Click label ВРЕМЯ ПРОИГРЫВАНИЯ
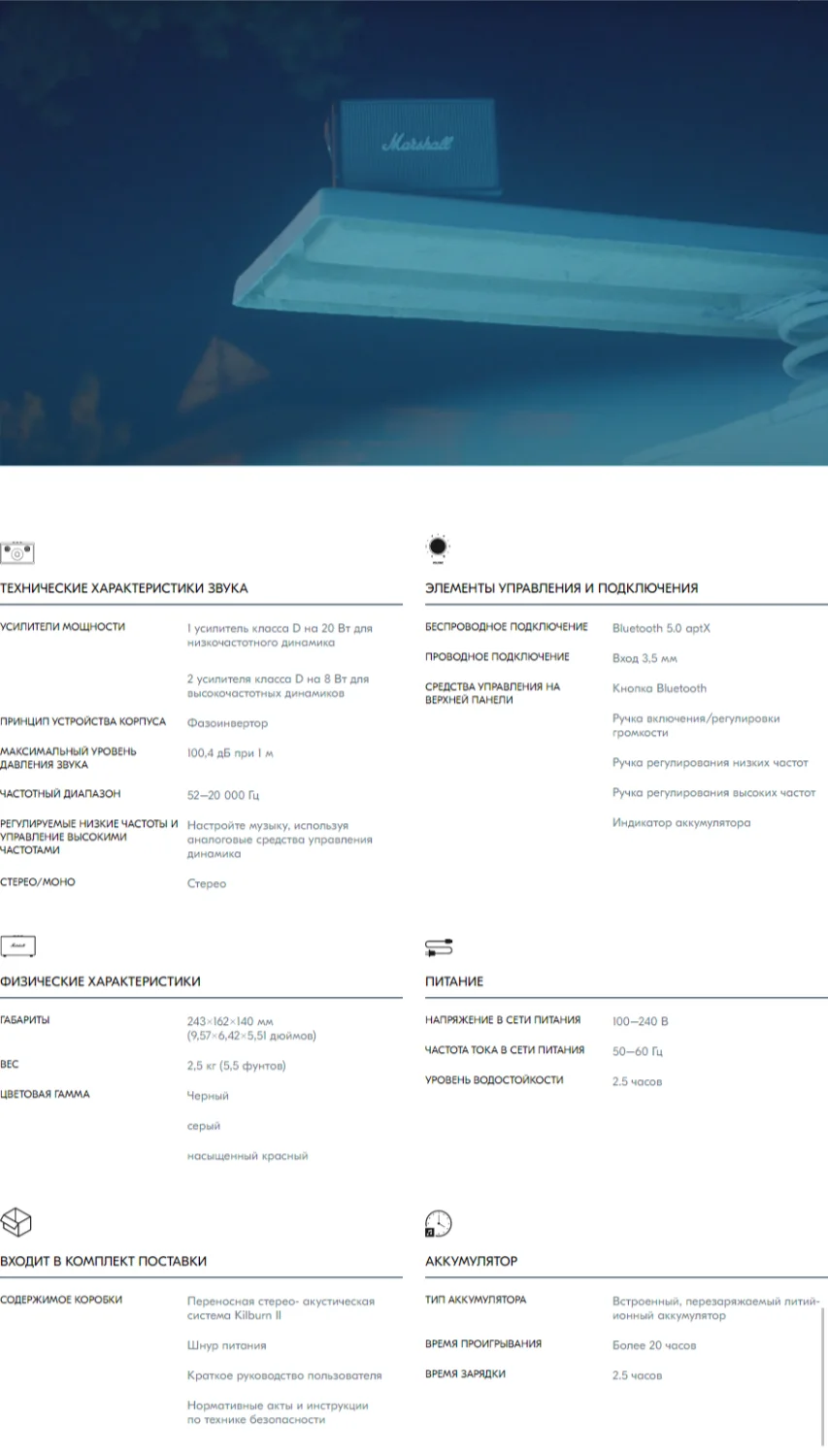 (x=483, y=1344)
